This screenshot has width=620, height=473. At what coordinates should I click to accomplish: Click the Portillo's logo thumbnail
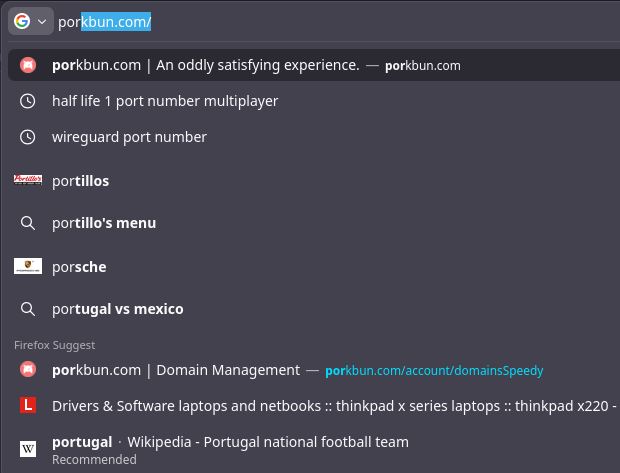(x=28, y=181)
